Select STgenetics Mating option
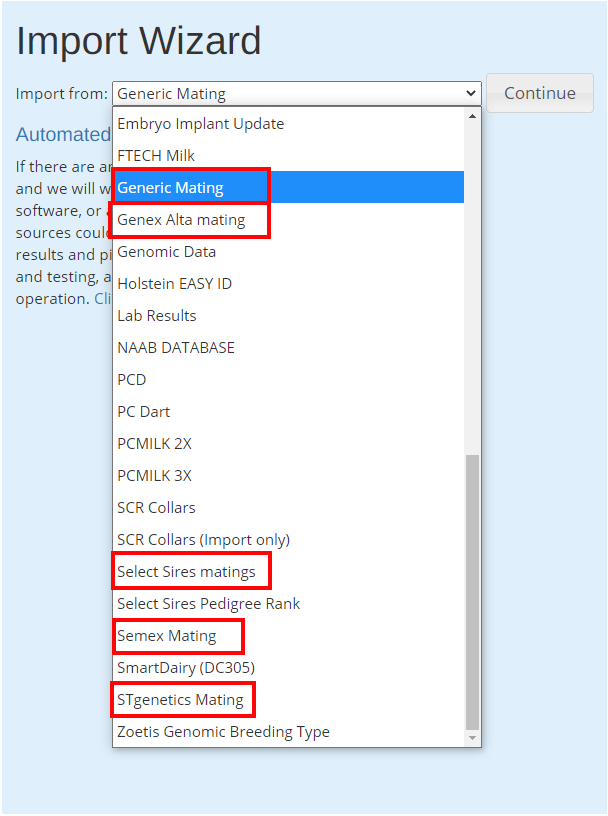 tap(288, 699)
